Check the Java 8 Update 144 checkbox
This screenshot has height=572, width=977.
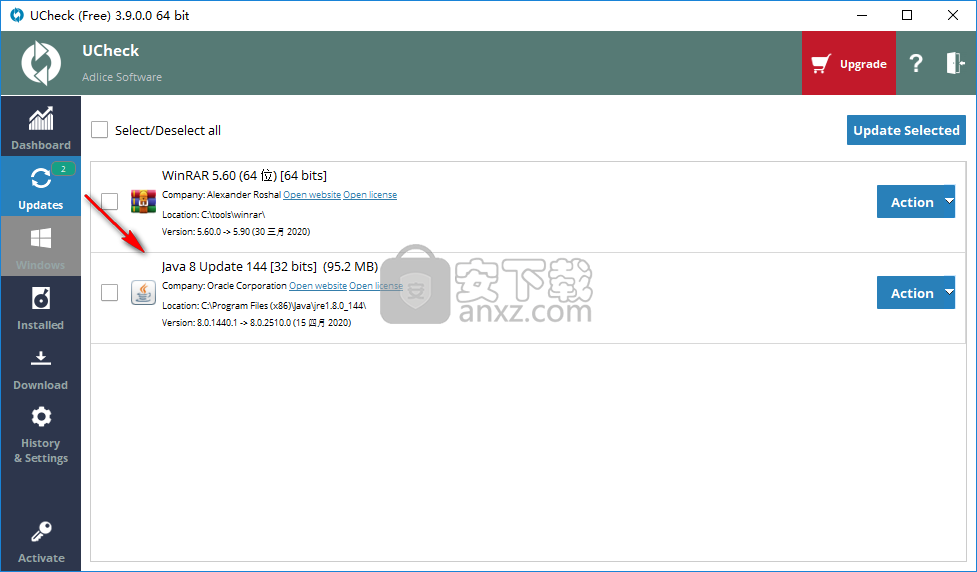point(110,292)
